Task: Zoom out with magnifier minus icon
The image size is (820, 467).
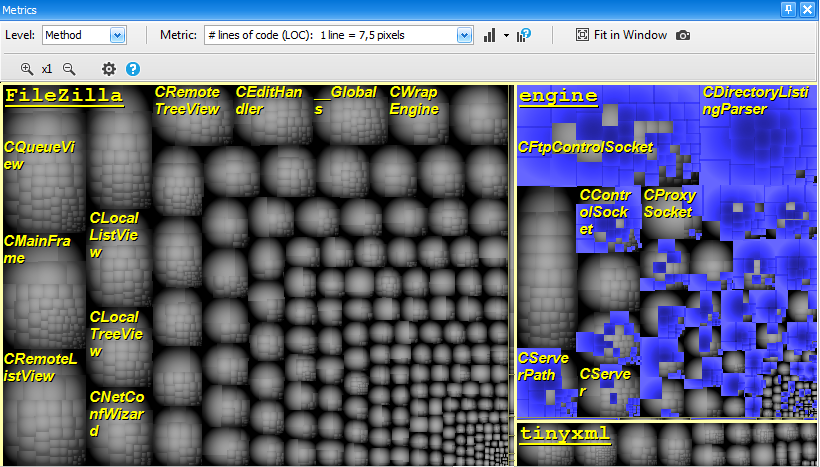Action: tap(69, 69)
